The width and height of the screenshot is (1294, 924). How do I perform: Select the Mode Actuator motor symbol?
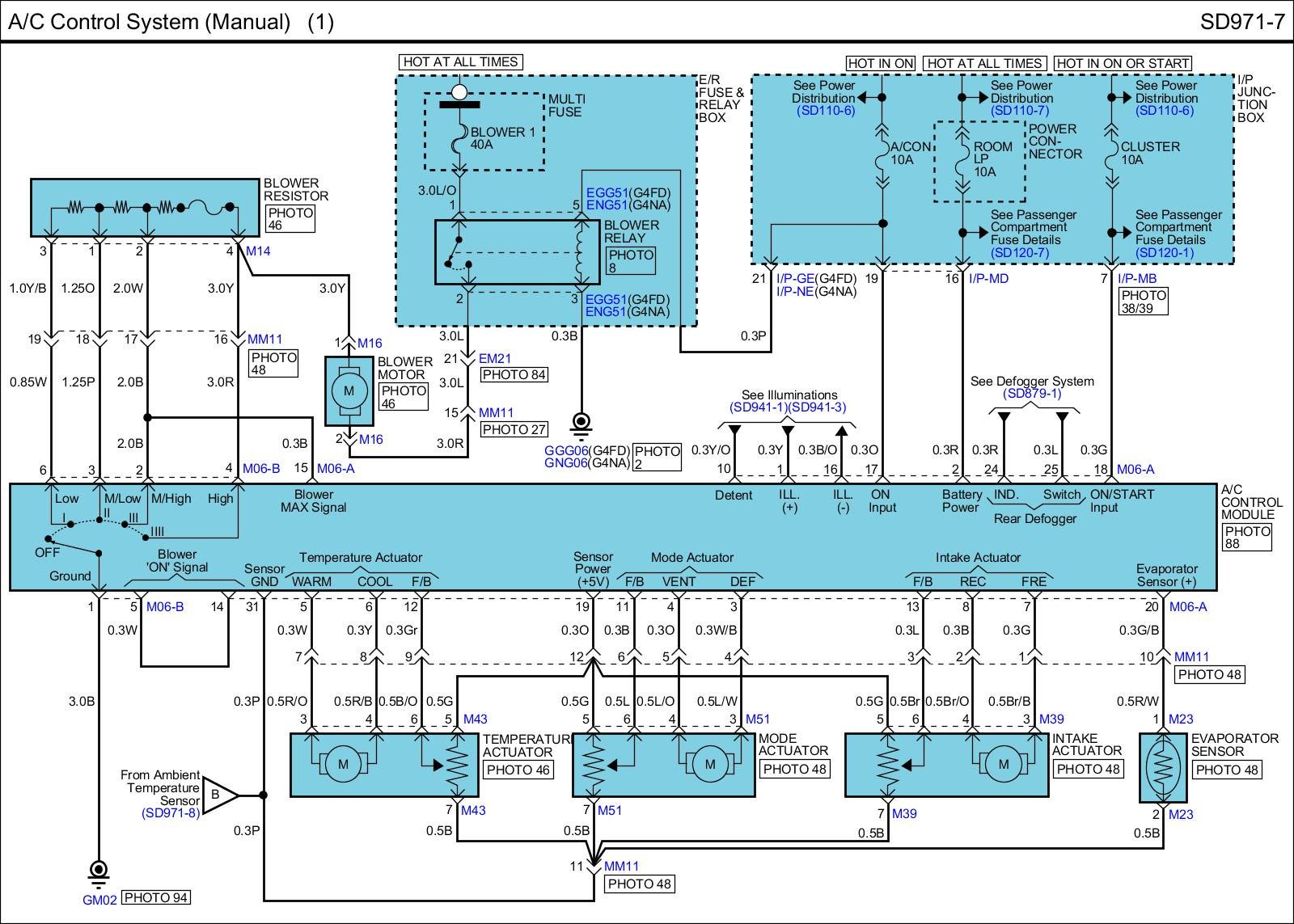709,764
